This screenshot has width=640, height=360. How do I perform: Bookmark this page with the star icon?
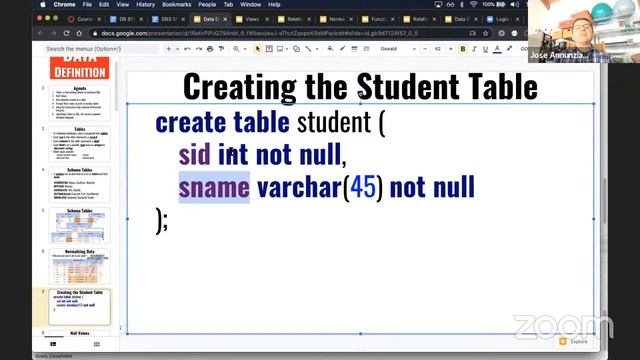[x=486, y=33]
